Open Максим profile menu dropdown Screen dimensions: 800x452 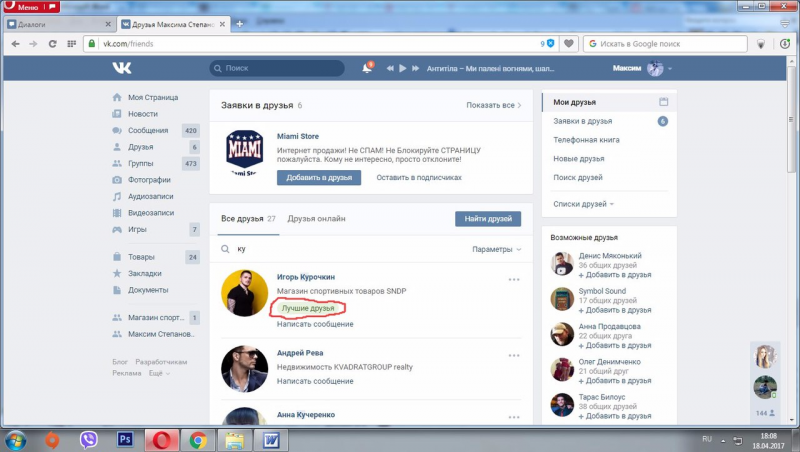coord(642,68)
